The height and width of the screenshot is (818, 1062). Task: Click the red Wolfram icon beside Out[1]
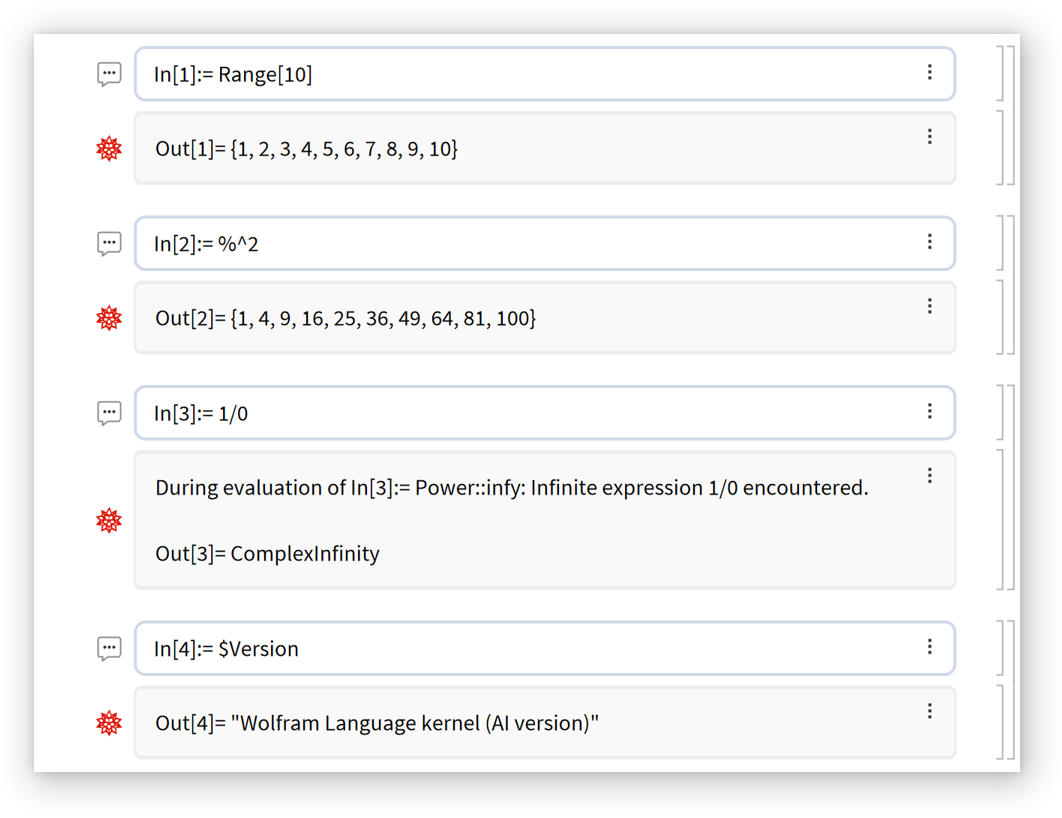click(x=109, y=149)
